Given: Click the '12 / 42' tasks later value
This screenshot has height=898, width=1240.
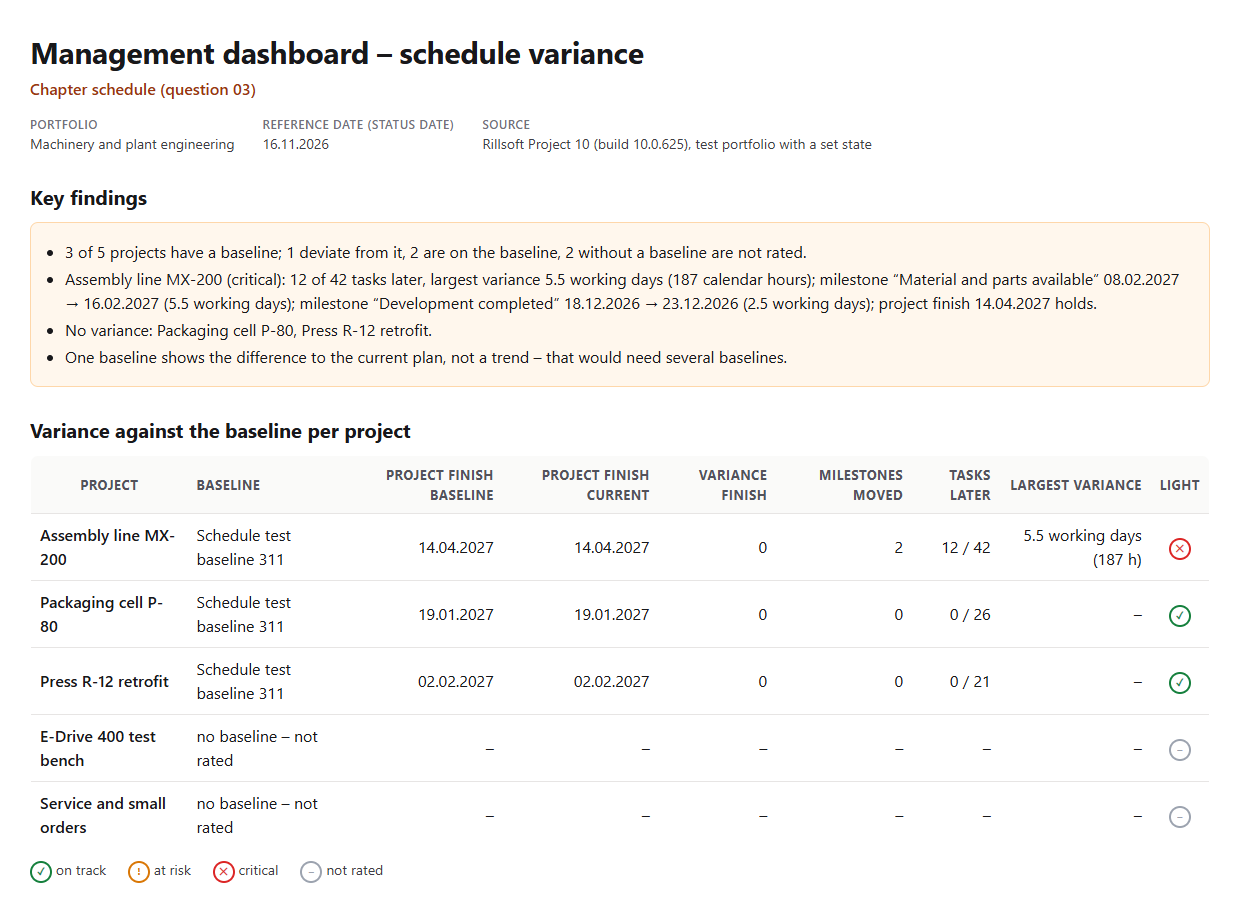Looking at the screenshot, I should [x=966, y=548].
